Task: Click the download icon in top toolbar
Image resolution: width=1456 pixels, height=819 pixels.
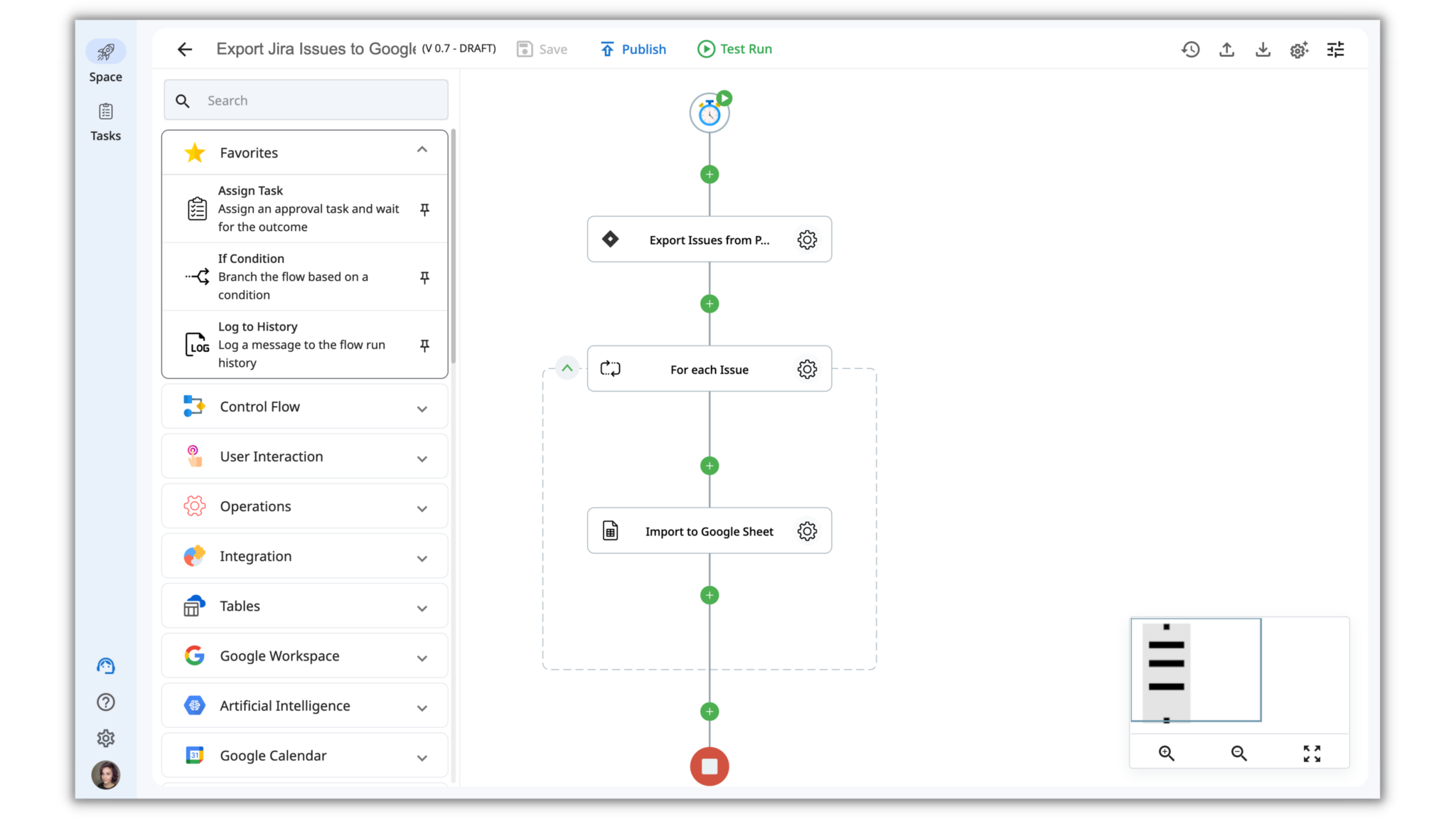Action: [1263, 49]
